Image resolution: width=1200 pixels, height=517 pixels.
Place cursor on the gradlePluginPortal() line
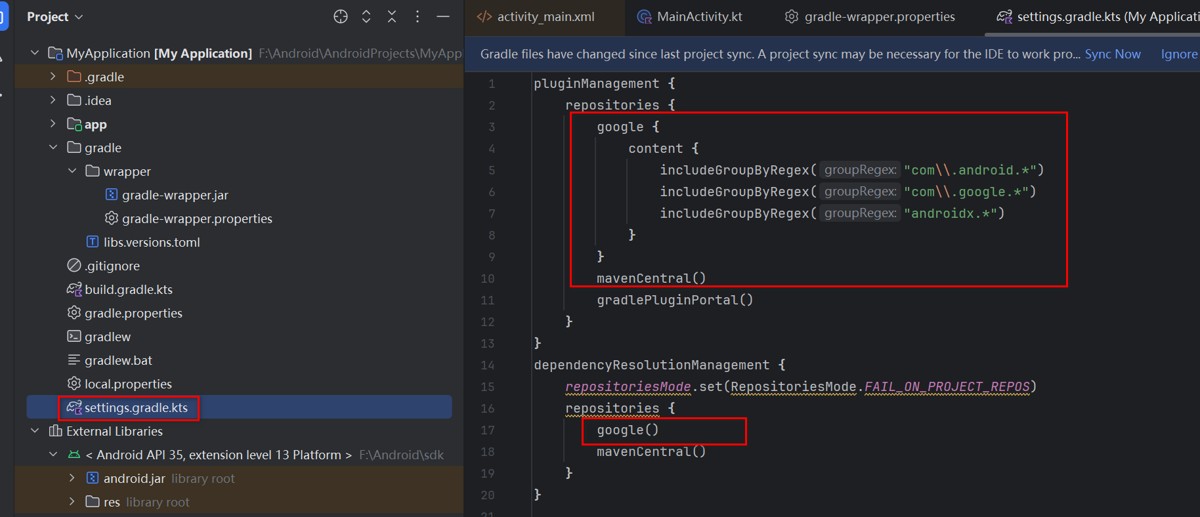coord(675,300)
